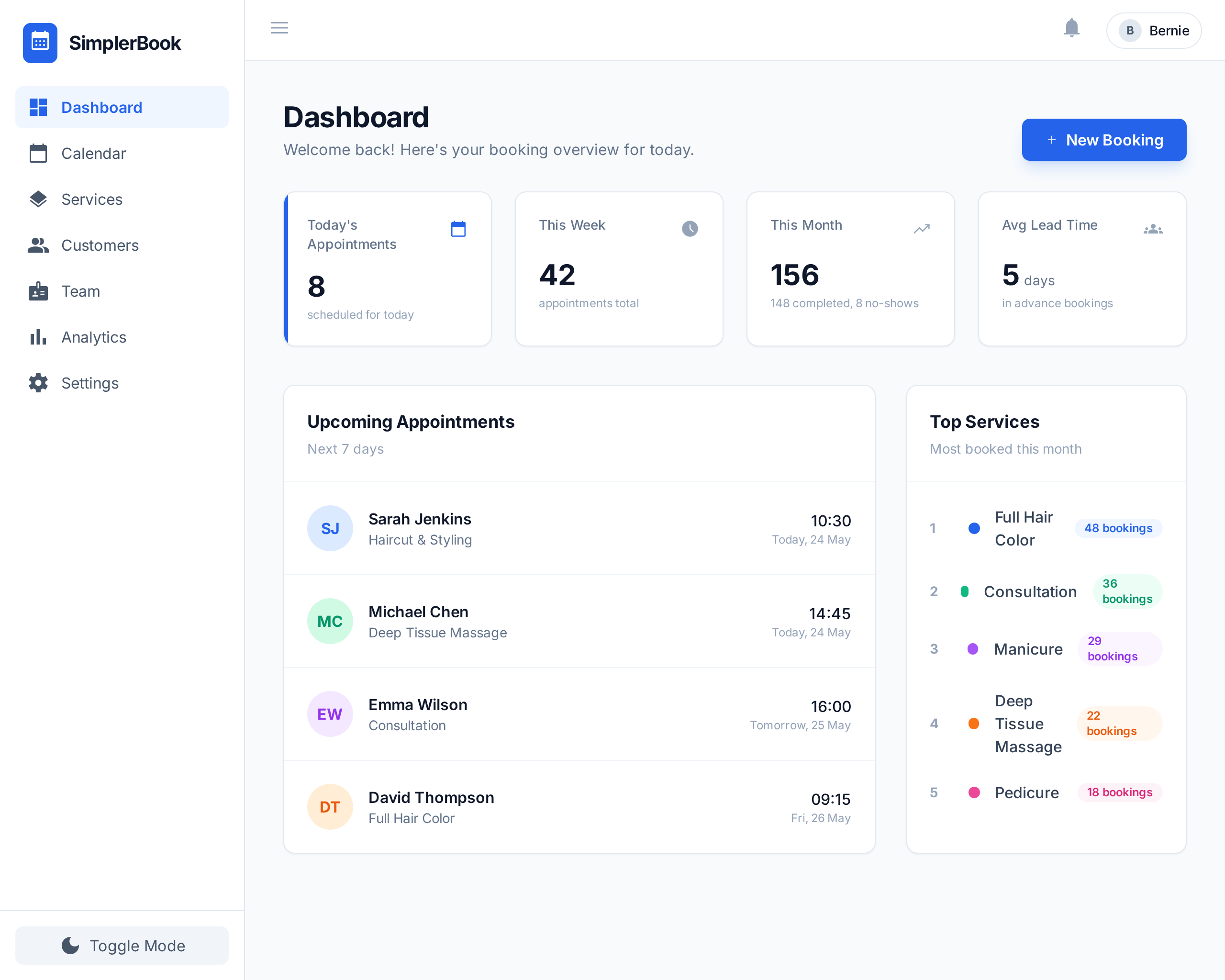
Task: Open the Services section via its layers icon
Action: coord(38,200)
